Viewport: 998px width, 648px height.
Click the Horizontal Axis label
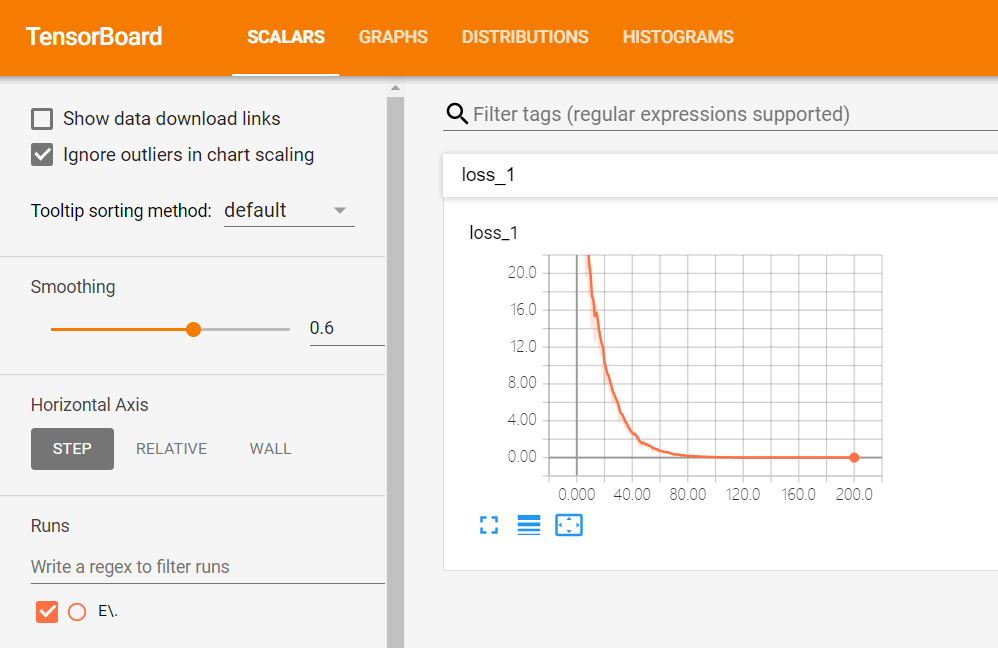(x=90, y=405)
